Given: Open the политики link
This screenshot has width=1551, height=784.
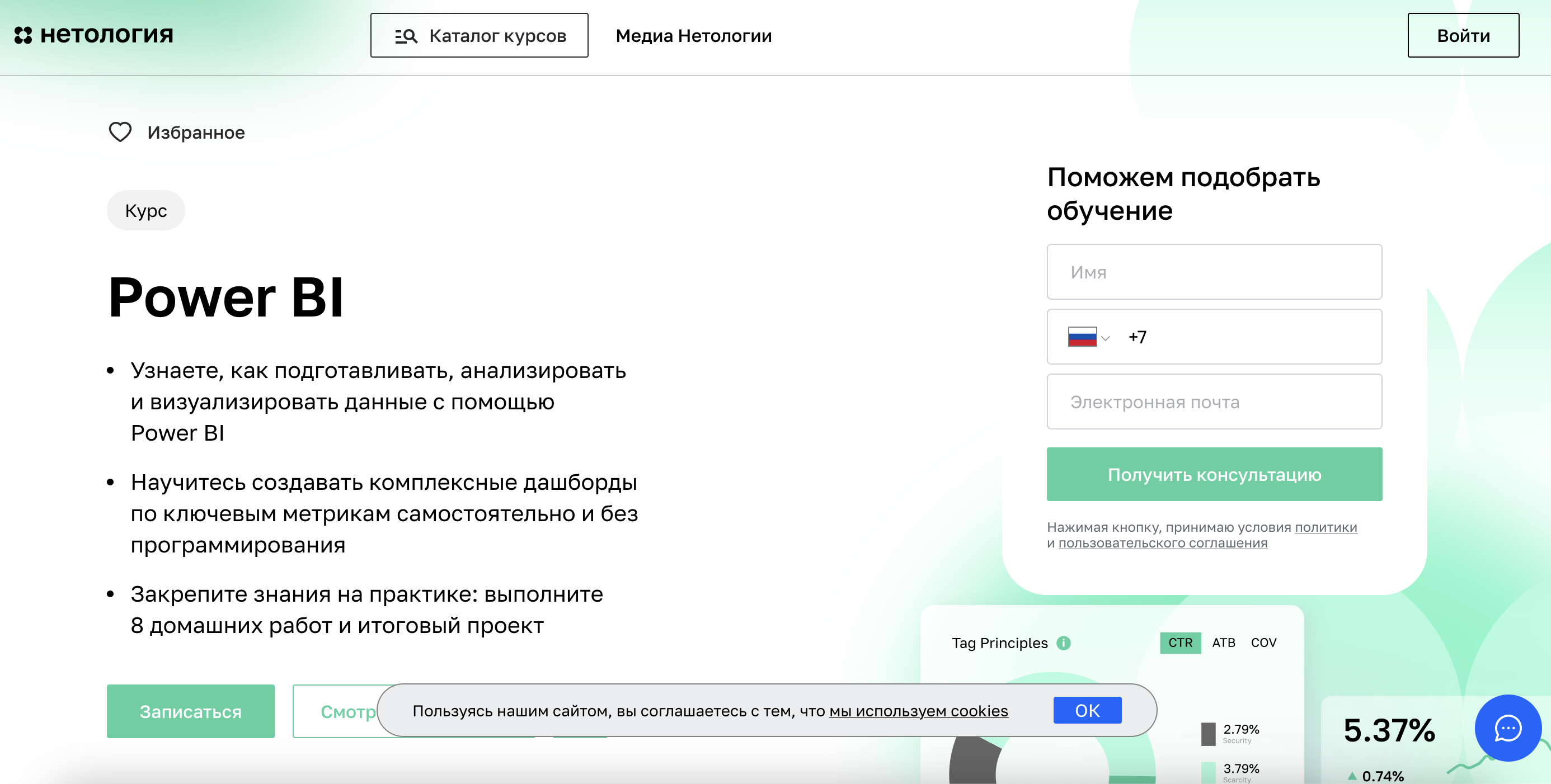Looking at the screenshot, I should tap(1326, 527).
